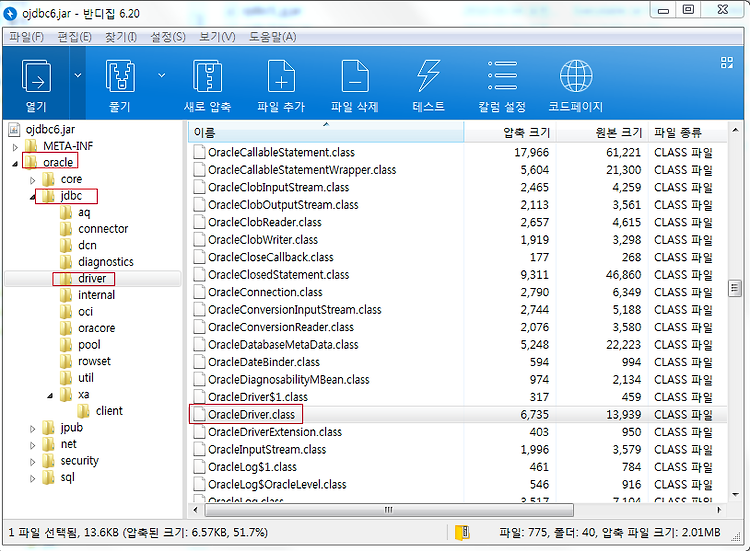
Task: Click the New Archive (새로 압축) icon
Action: click(x=207, y=76)
